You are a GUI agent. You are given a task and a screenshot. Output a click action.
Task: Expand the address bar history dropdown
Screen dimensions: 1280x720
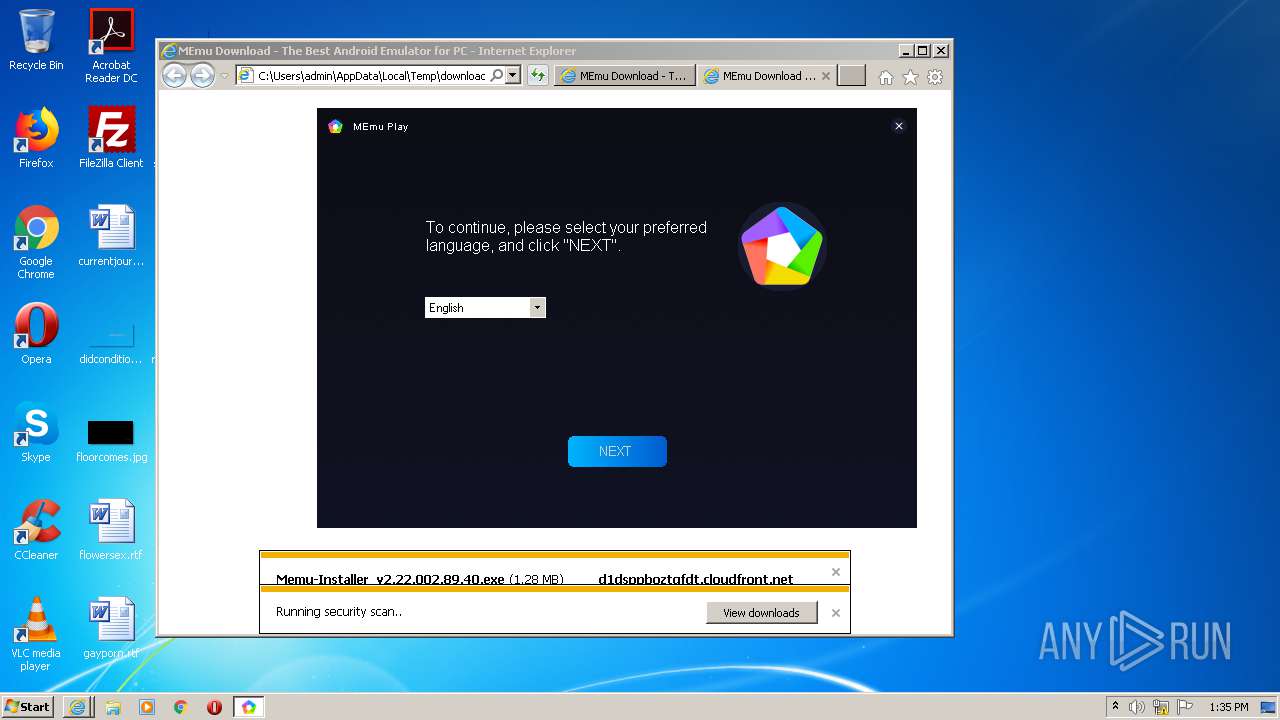(513, 75)
